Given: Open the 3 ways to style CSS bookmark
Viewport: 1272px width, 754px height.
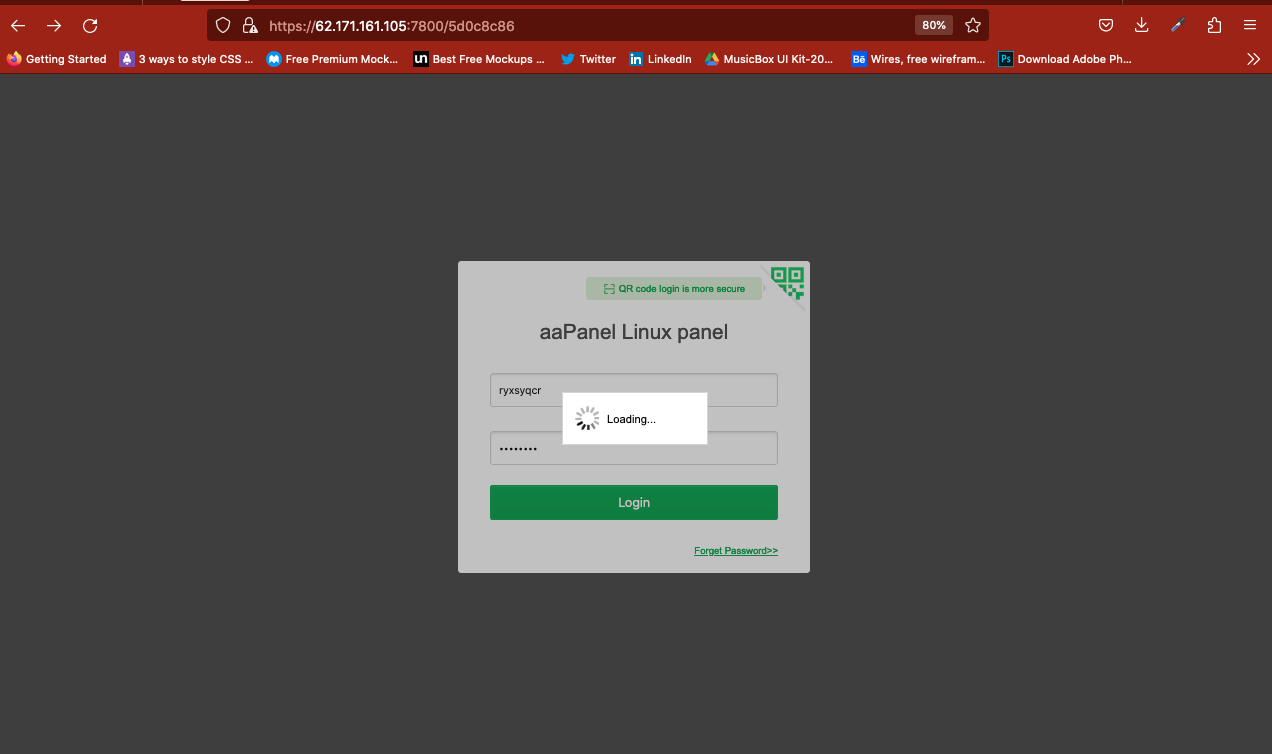Looking at the screenshot, I should (x=187, y=59).
